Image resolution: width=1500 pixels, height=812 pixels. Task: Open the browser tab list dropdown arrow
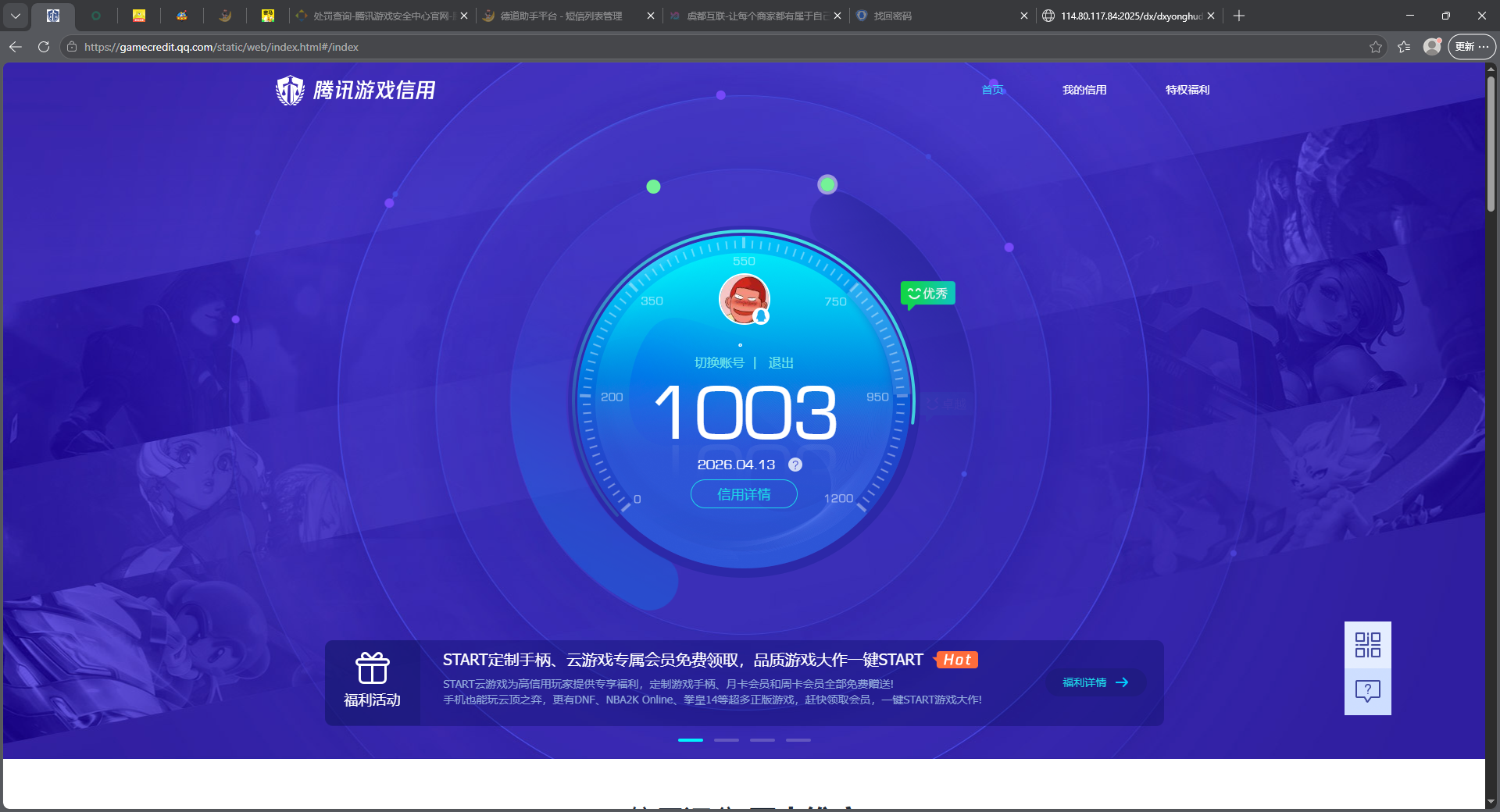tap(16, 16)
